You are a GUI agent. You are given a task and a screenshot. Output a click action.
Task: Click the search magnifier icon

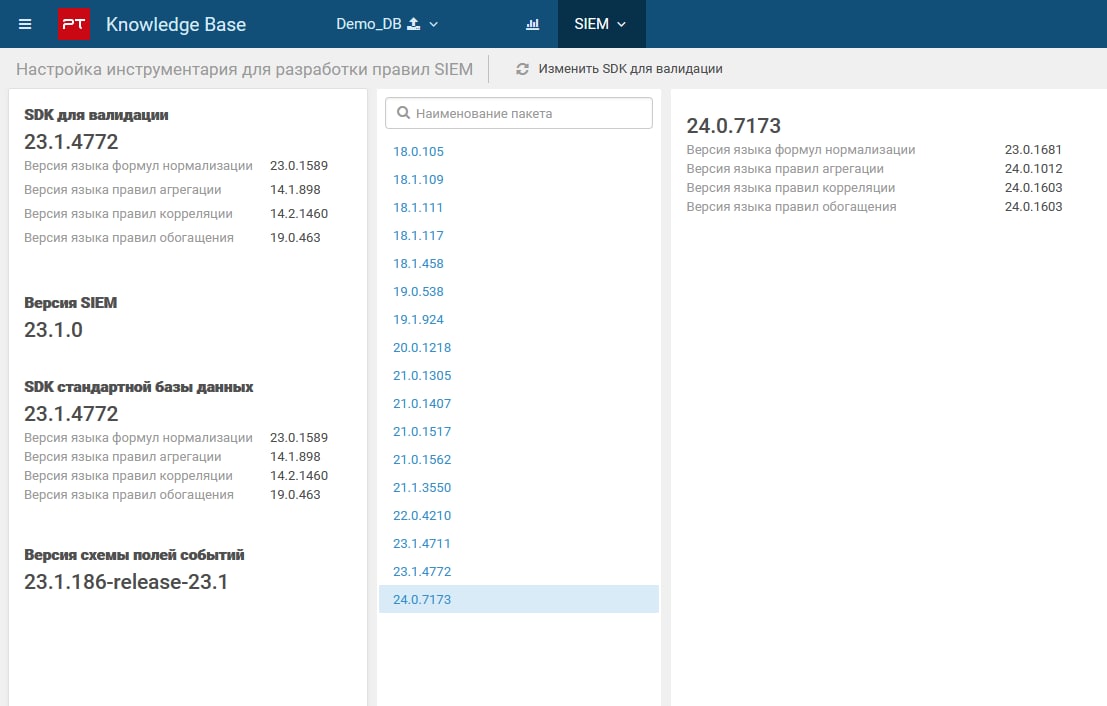[x=403, y=113]
